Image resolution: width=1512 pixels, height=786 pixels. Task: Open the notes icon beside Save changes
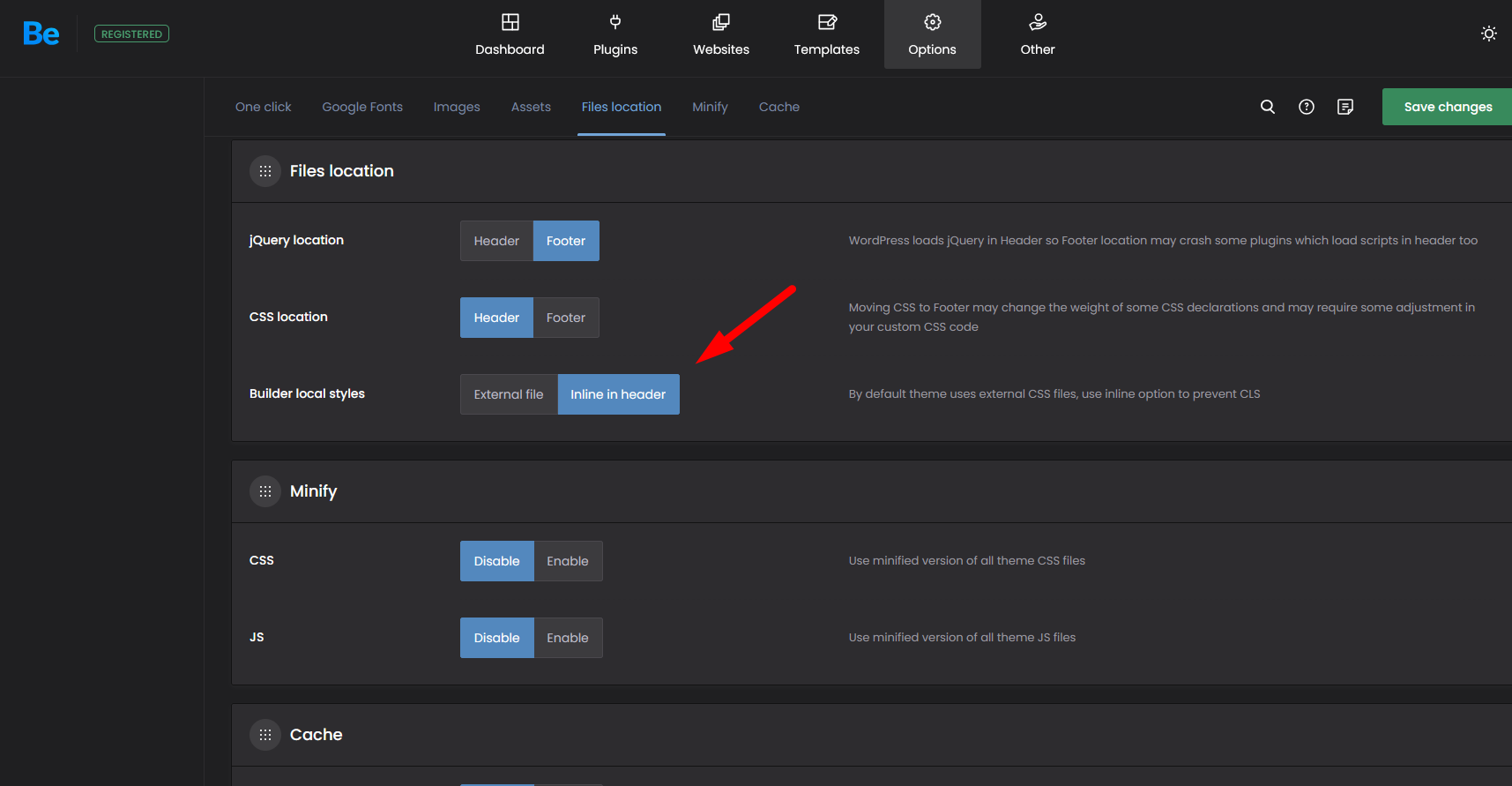coord(1345,107)
